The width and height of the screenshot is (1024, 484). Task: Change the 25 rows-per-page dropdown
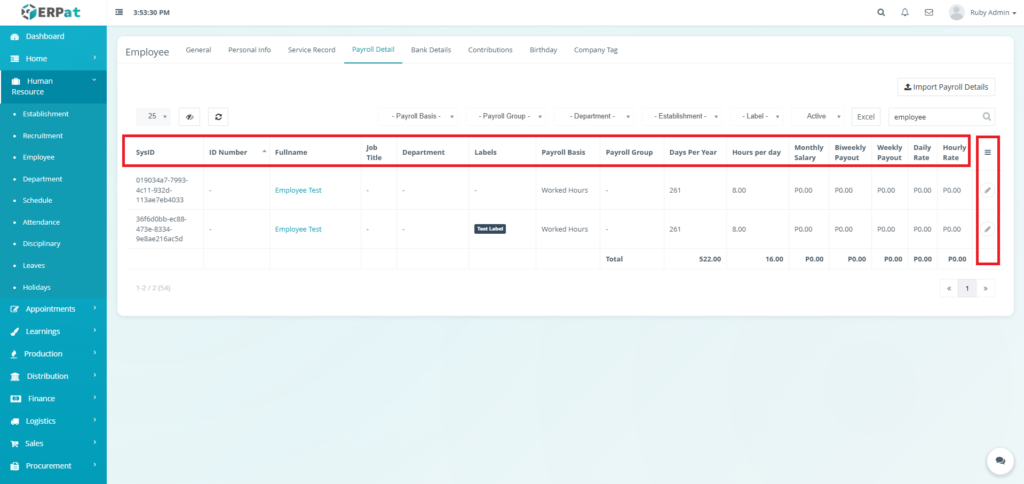tap(157, 116)
